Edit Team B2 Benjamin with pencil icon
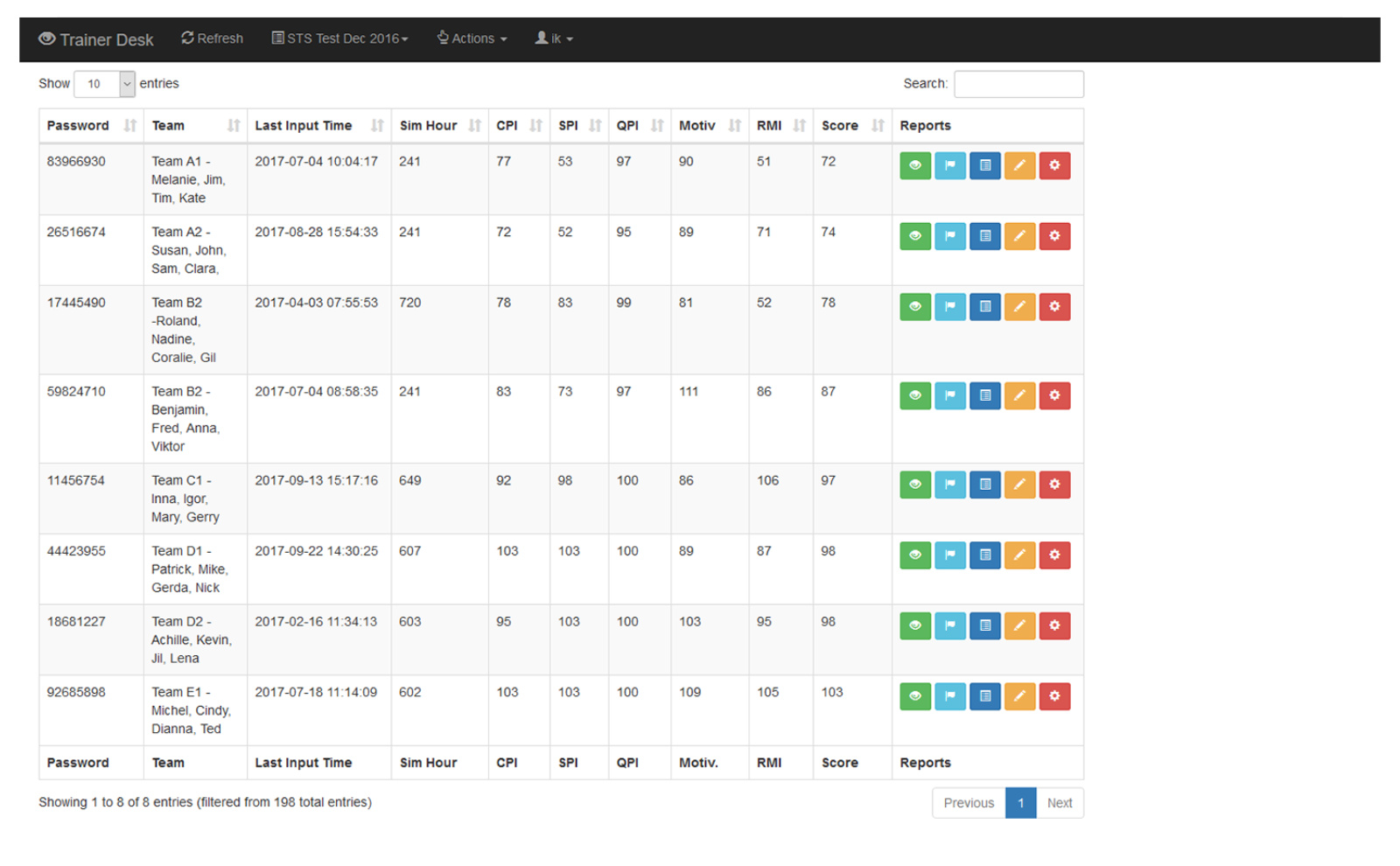Viewport: 1400px width, 866px height. (1019, 395)
